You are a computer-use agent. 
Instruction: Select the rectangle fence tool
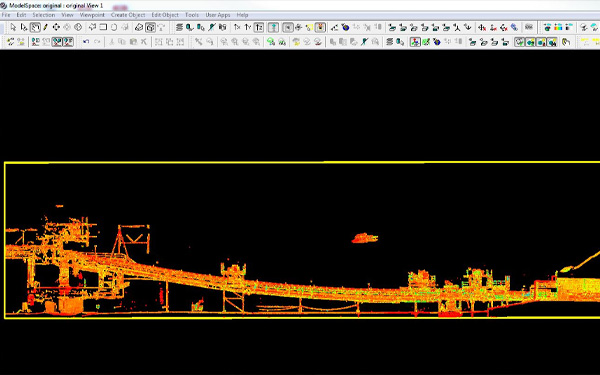pyautogui.click(x=103, y=27)
